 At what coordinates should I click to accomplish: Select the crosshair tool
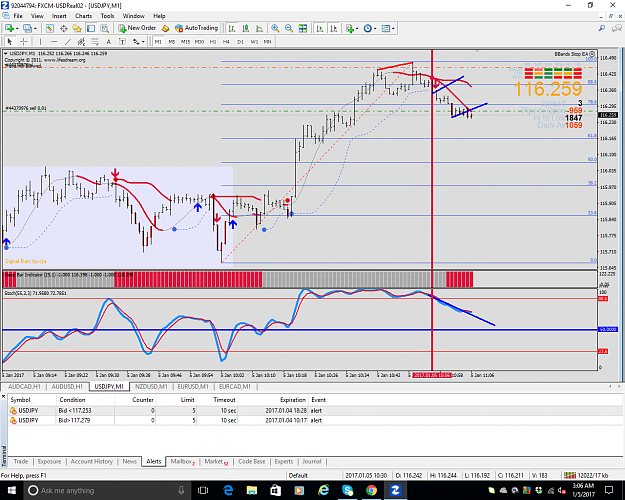[24, 41]
